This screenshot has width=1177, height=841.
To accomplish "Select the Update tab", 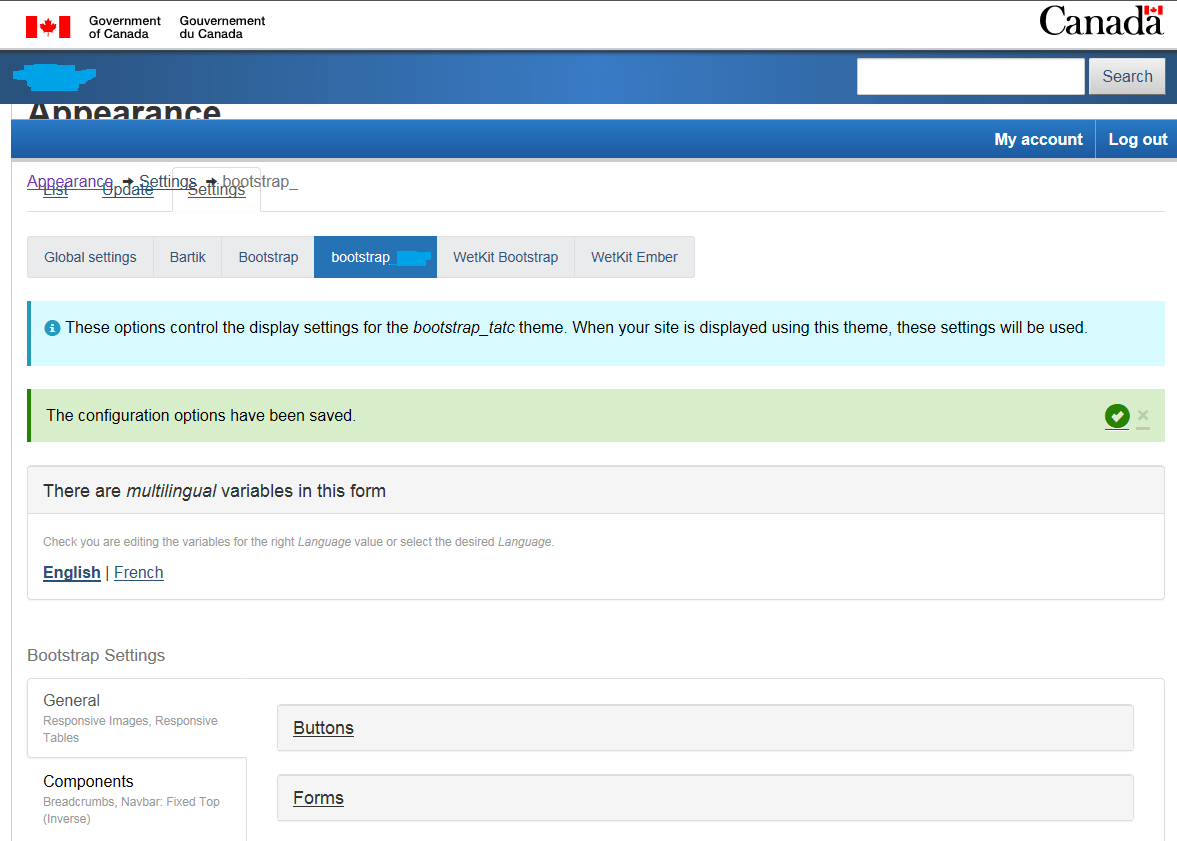I will [127, 189].
